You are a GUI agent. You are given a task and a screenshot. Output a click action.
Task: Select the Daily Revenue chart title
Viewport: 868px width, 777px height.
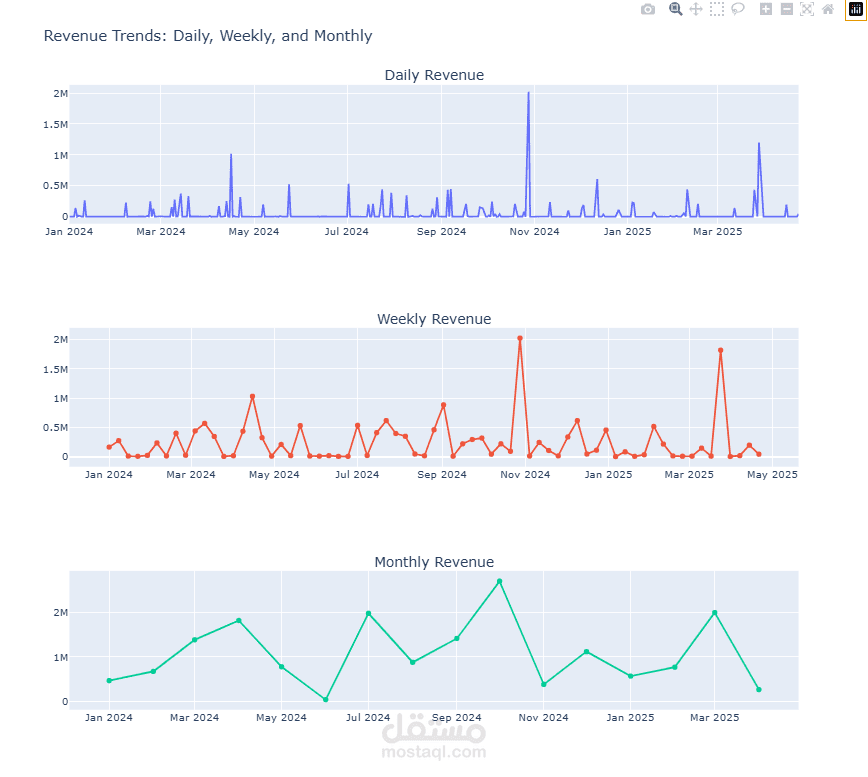434,74
